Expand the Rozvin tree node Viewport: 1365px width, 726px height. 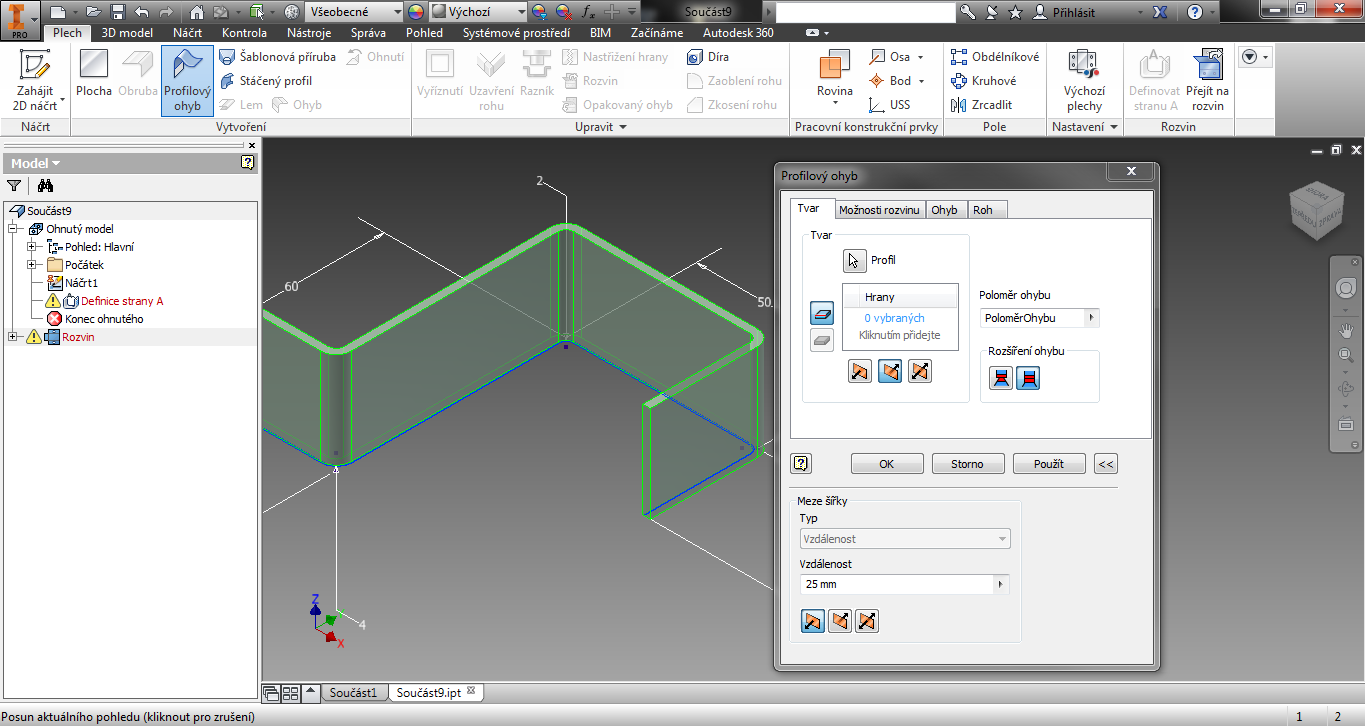[13, 337]
